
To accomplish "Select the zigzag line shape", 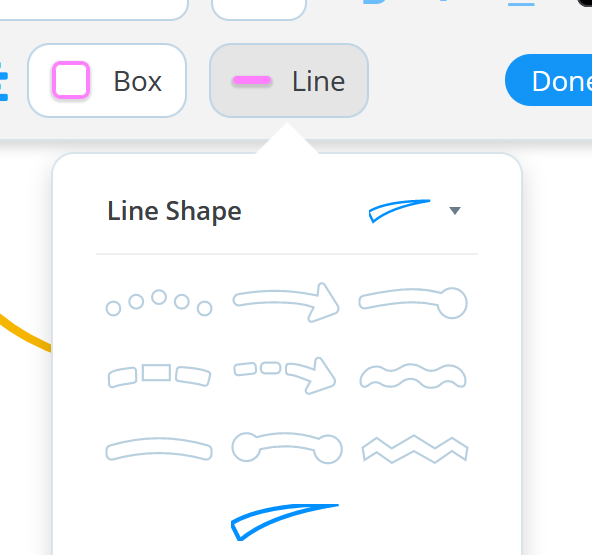I will click(415, 449).
